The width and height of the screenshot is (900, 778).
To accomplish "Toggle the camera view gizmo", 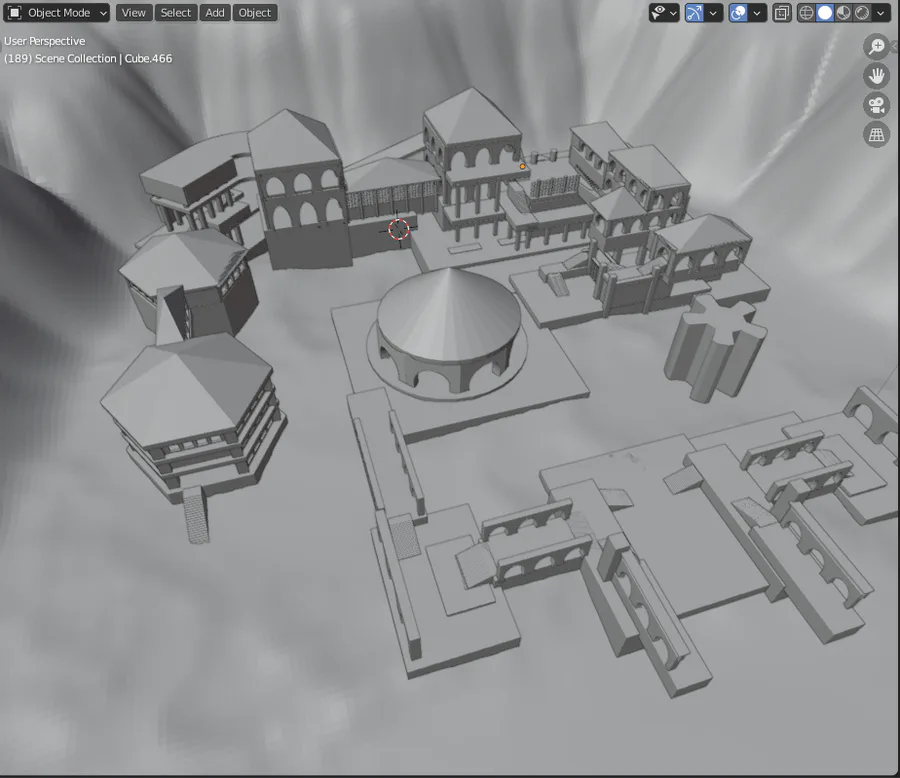I will [x=876, y=106].
